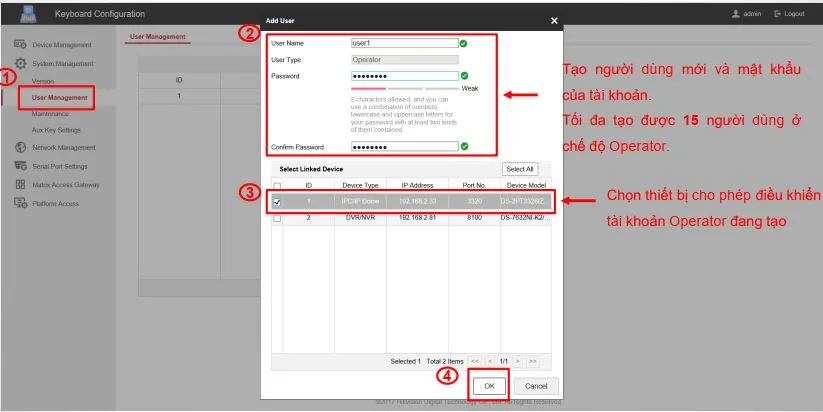Uncheck the IPC/IP Dome device checkbox
823x412 pixels.
tap(277, 201)
